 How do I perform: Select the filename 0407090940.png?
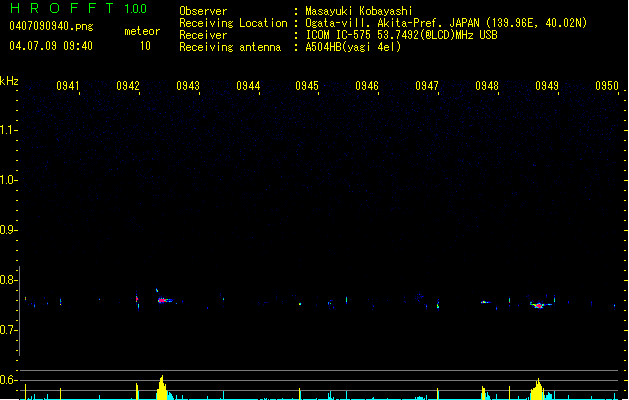coord(51,26)
